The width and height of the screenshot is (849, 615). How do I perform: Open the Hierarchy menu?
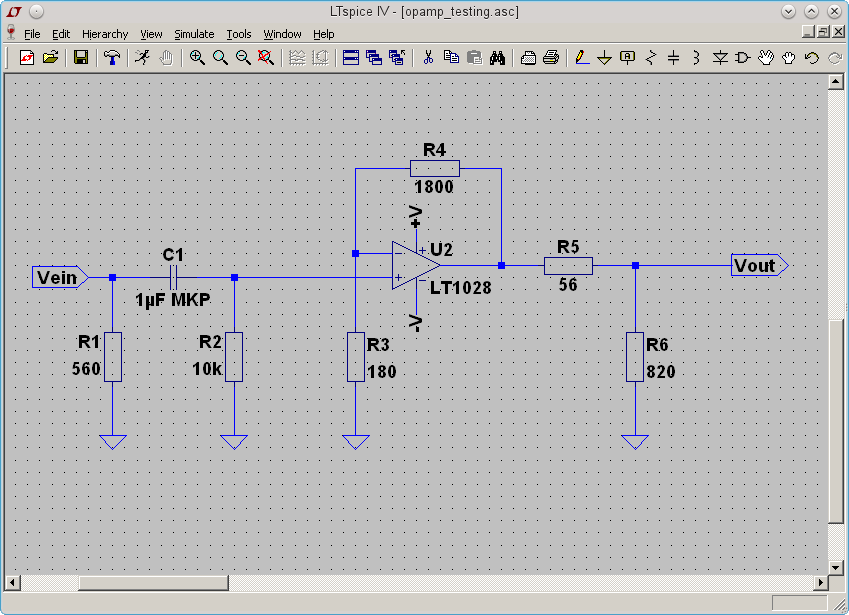click(x=105, y=34)
